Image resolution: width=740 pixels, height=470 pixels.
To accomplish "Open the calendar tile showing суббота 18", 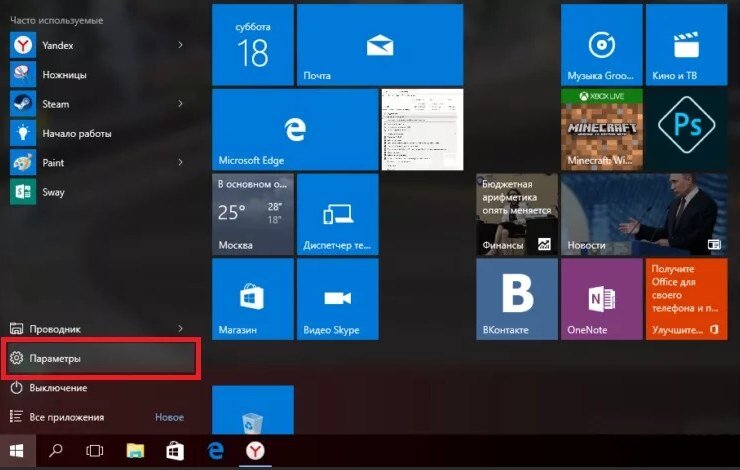I will [x=253, y=45].
